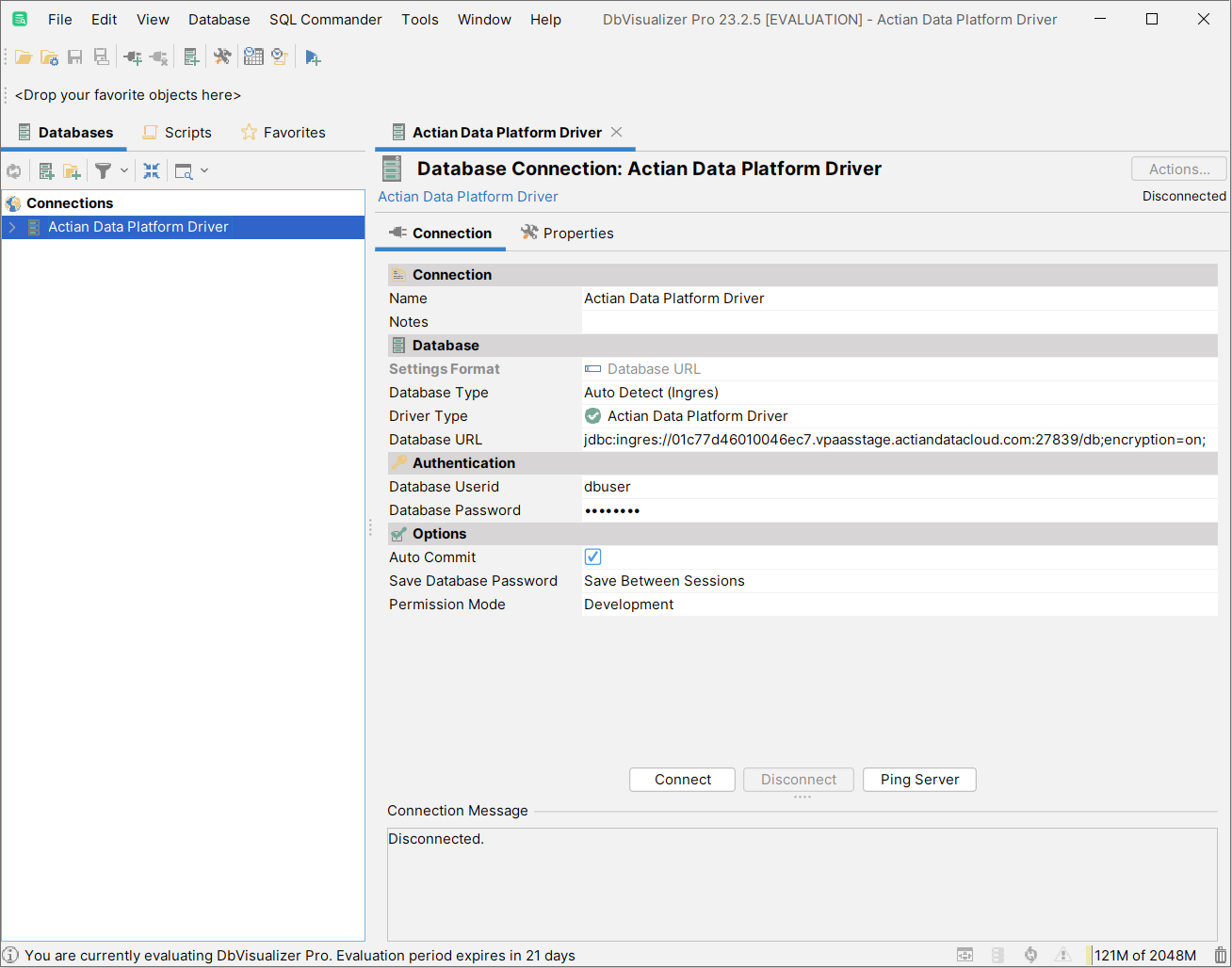Click the memory usage bar 121M of 2048M
Image resolution: width=1232 pixels, height=968 pixels.
click(x=1144, y=955)
